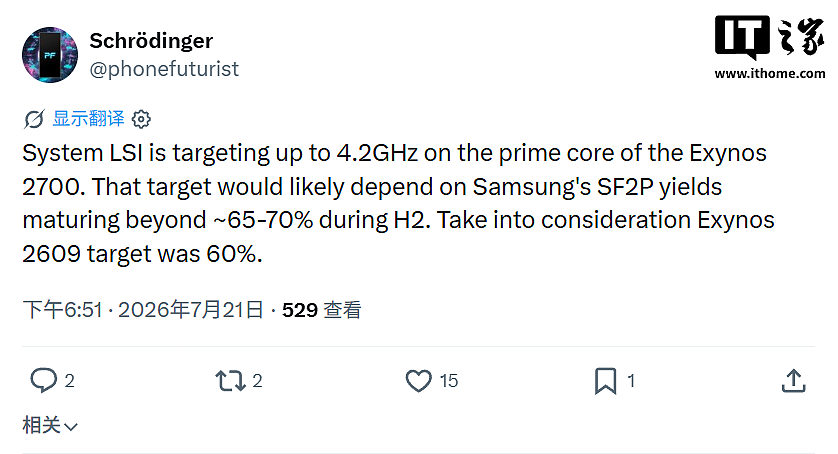Click the reply speech bubble icon

(x=43, y=381)
